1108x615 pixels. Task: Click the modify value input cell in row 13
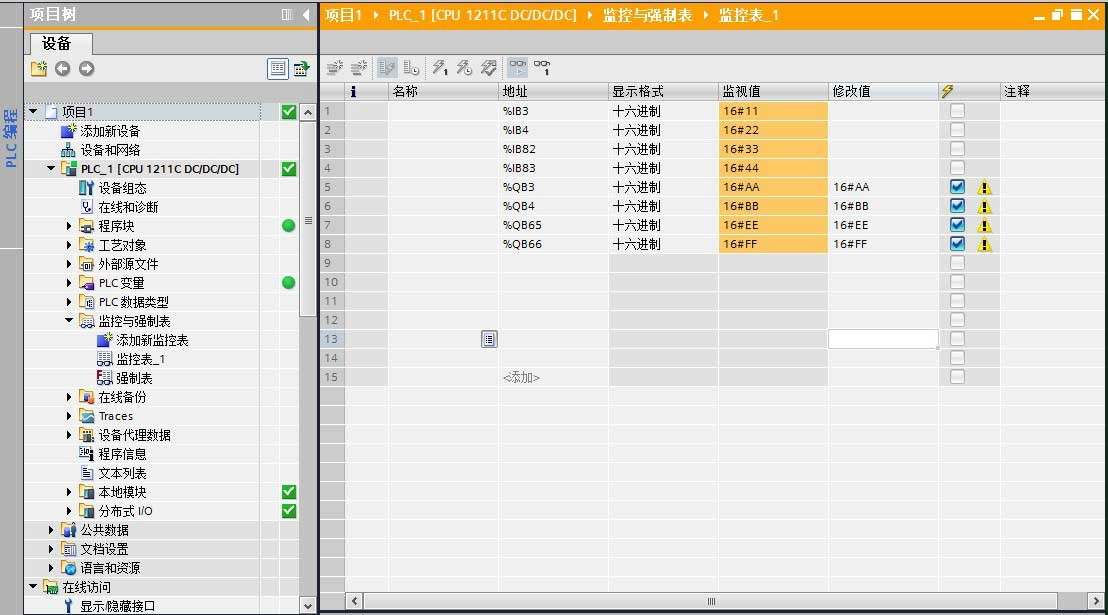[x=882, y=339]
